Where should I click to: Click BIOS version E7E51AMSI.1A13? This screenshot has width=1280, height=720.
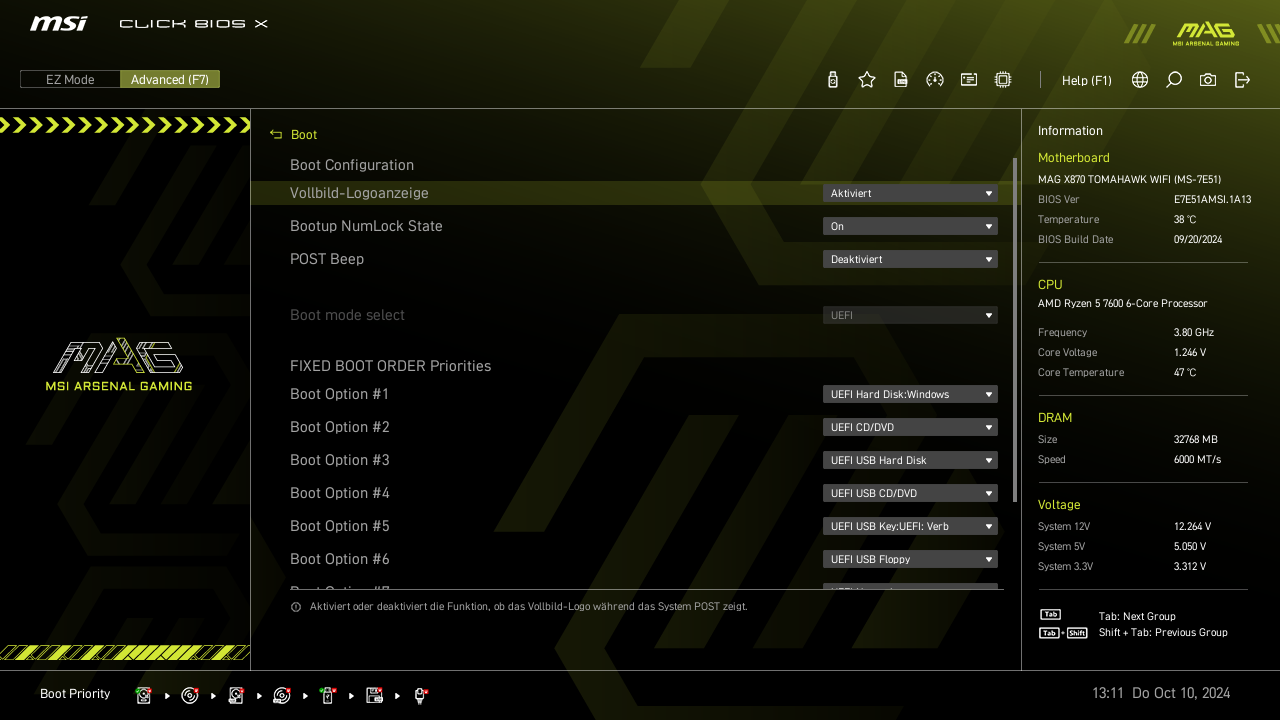pyautogui.click(x=1212, y=199)
